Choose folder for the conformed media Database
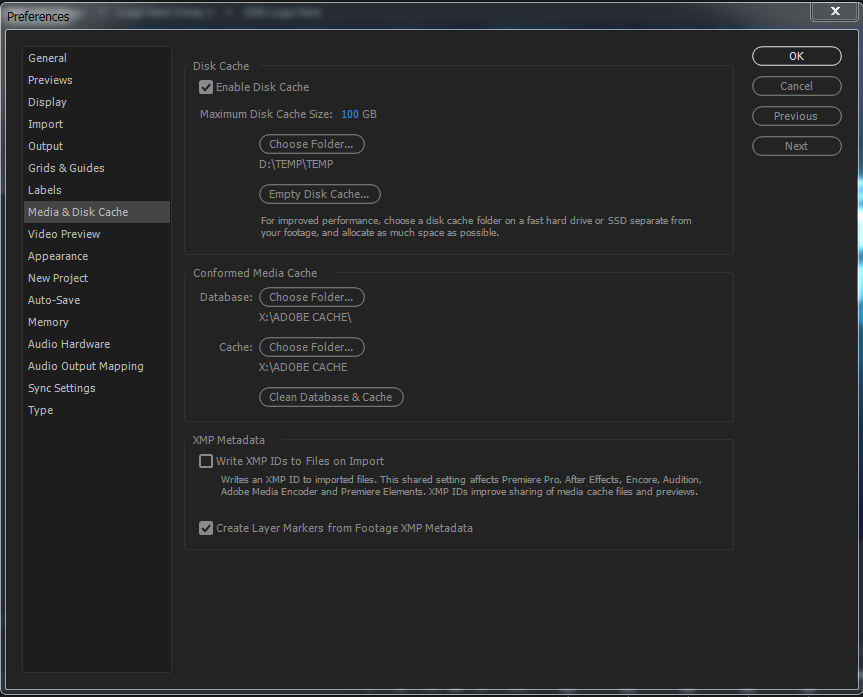 coord(312,297)
